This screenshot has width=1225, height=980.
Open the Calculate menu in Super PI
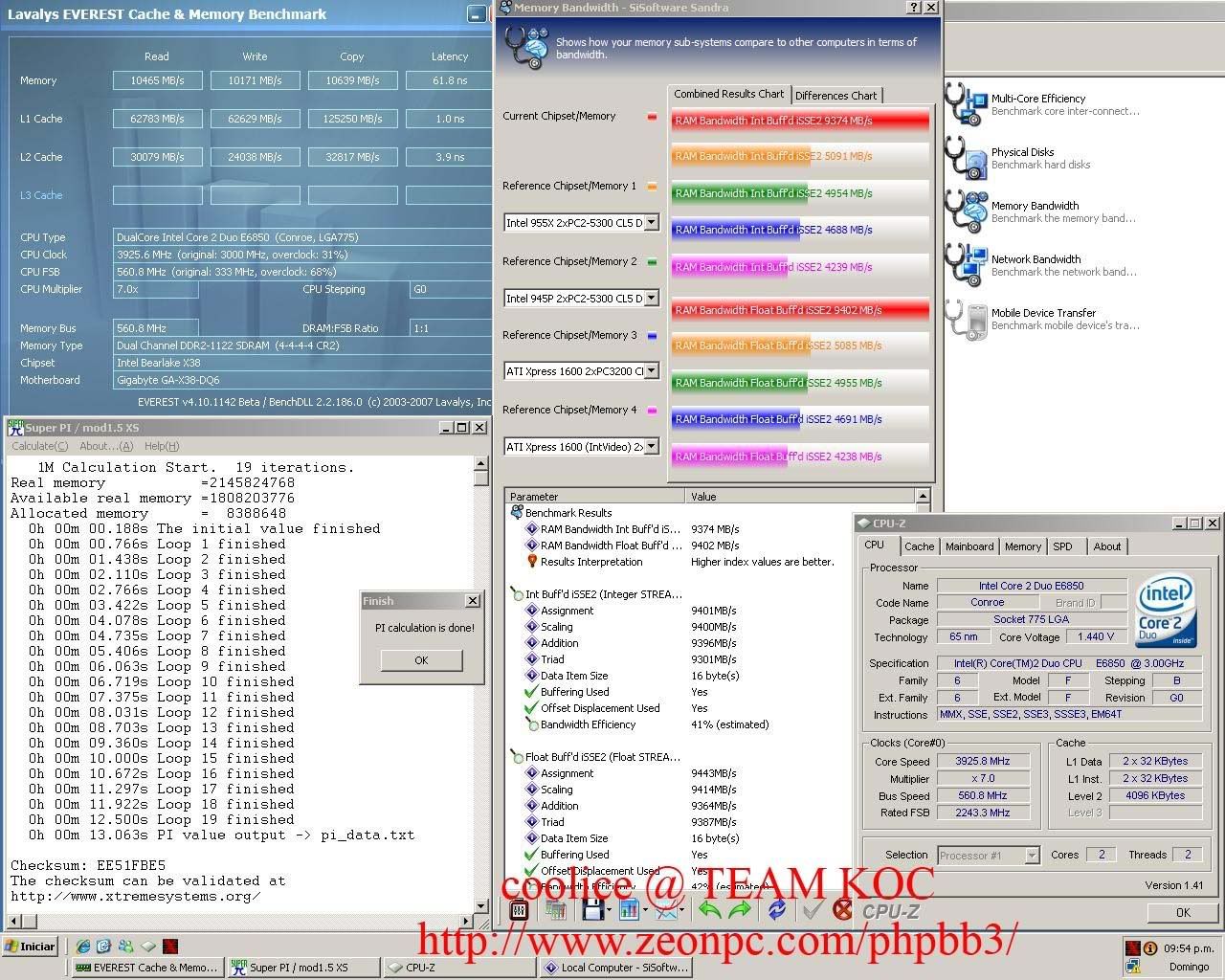(40, 446)
